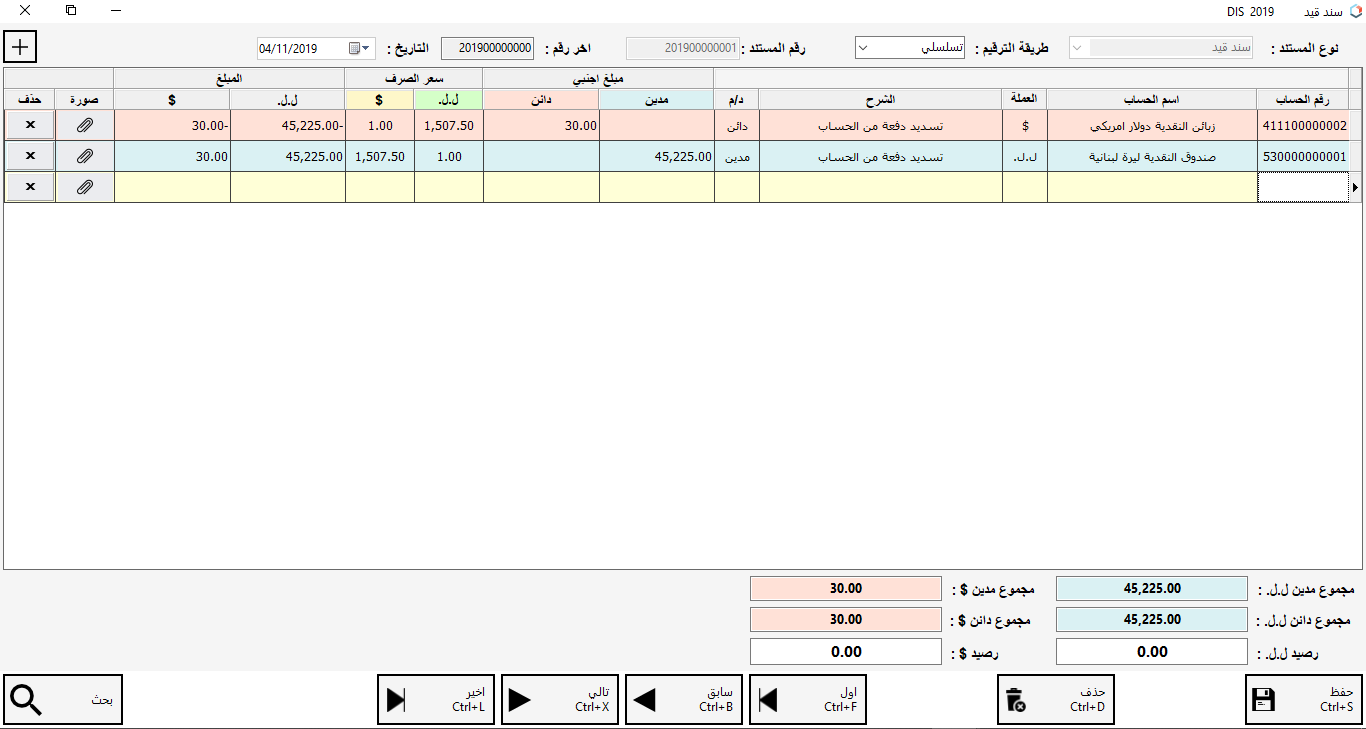This screenshot has height=729, width=1366.
Task: Delete first row using its X button
Action: click(30, 126)
